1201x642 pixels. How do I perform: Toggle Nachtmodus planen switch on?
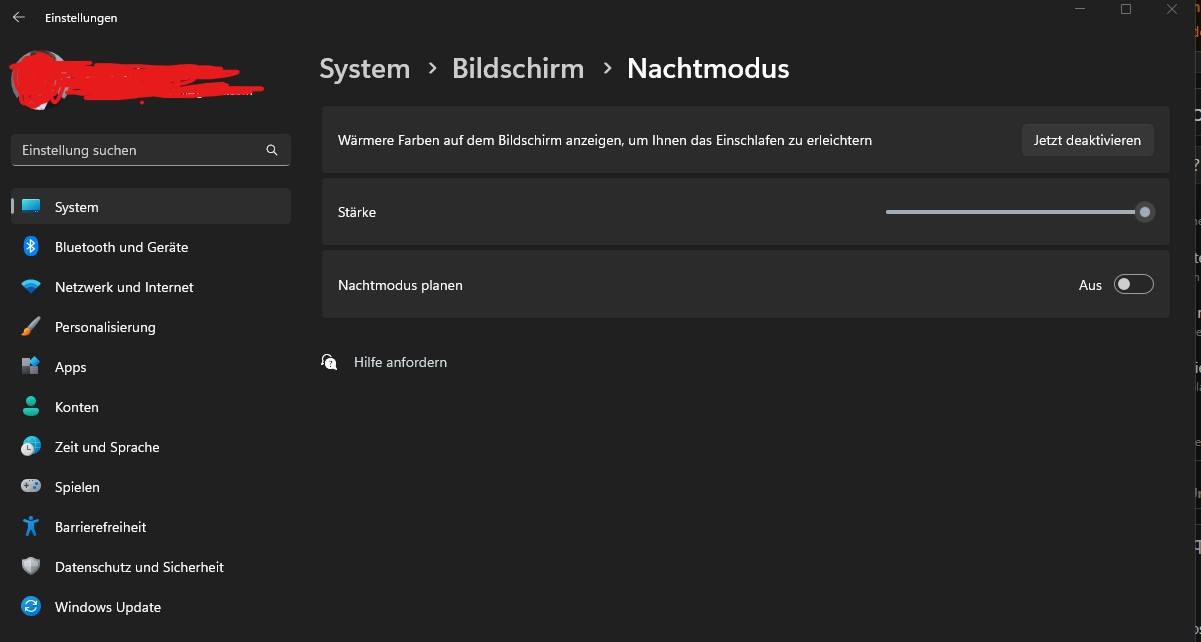click(x=1134, y=285)
